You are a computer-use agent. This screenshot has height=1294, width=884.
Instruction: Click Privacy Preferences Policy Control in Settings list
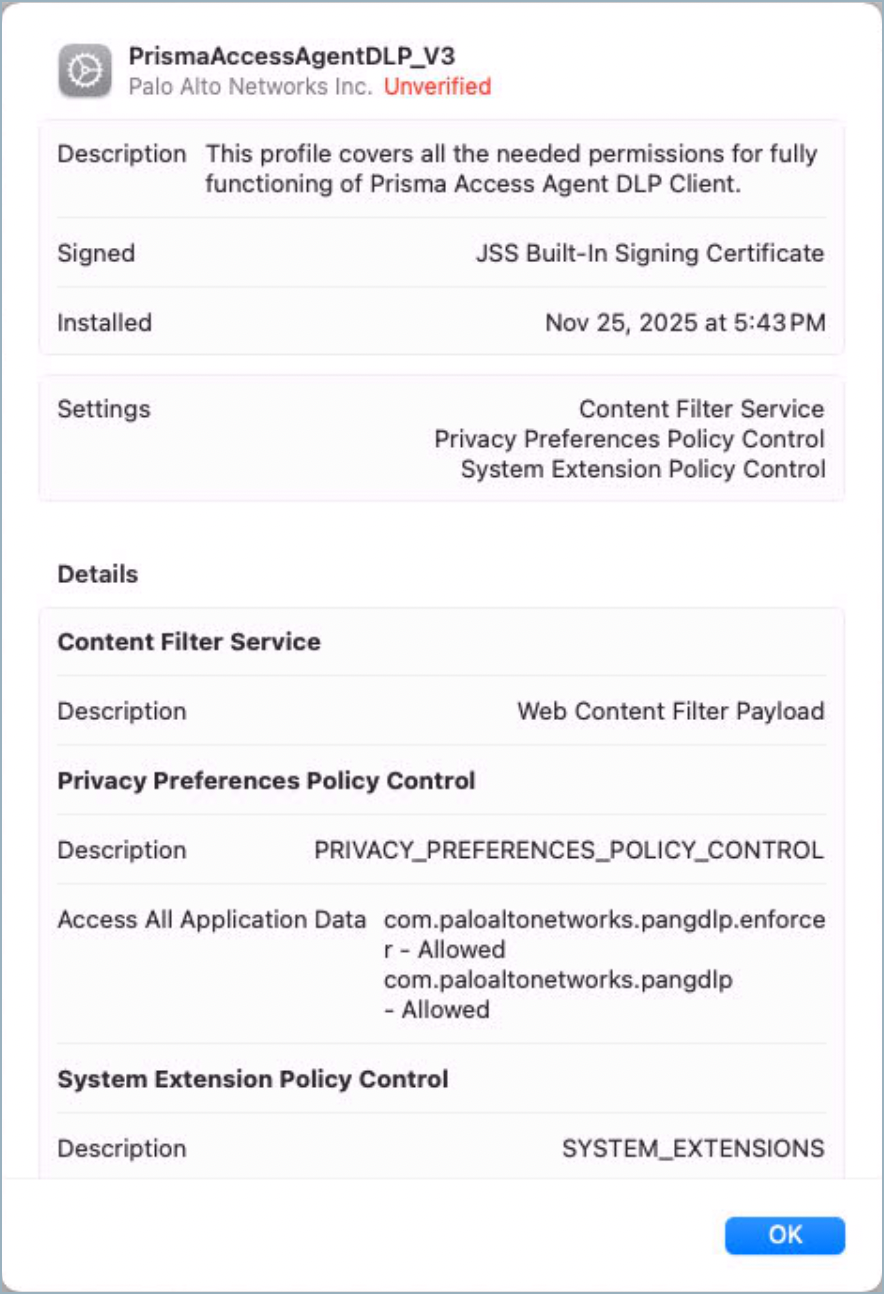(x=629, y=439)
